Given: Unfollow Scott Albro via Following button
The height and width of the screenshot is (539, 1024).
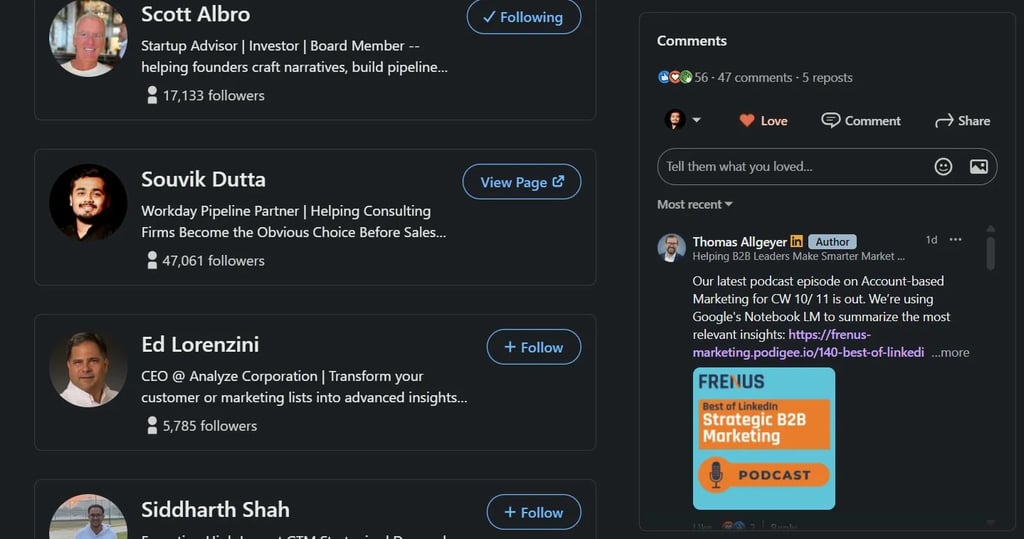Looking at the screenshot, I should pyautogui.click(x=523, y=17).
